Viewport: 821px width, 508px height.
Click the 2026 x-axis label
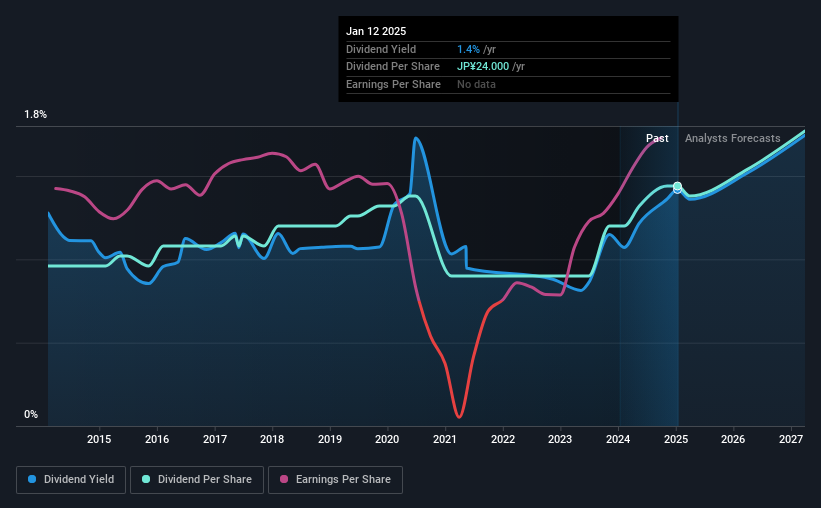733,439
